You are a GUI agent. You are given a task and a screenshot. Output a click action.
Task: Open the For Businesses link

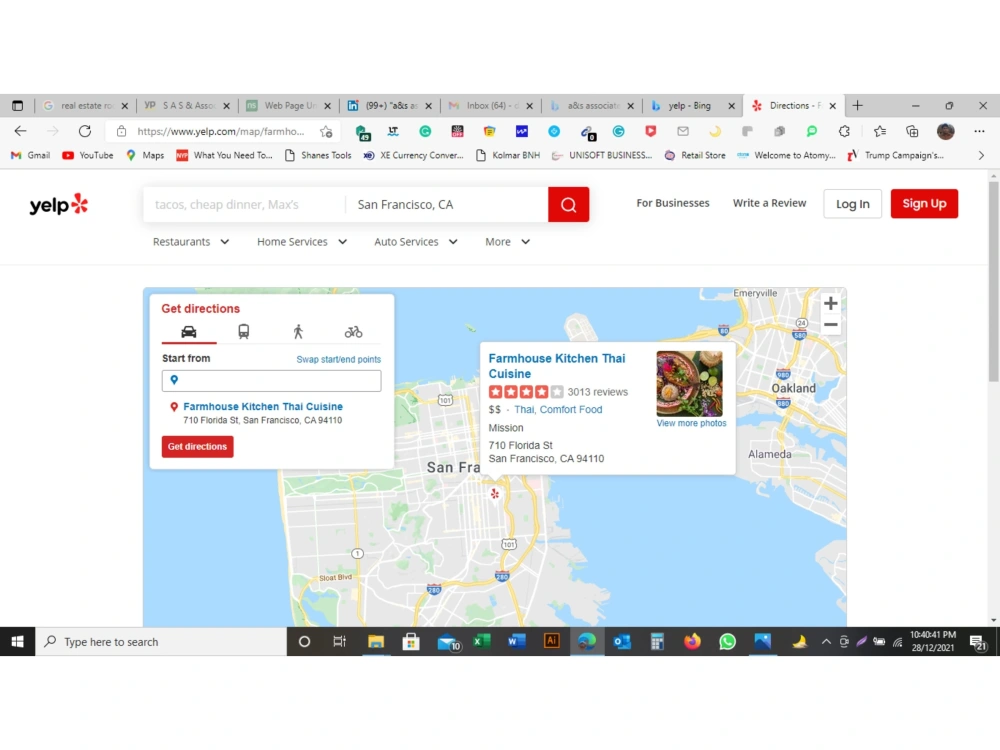(x=673, y=203)
